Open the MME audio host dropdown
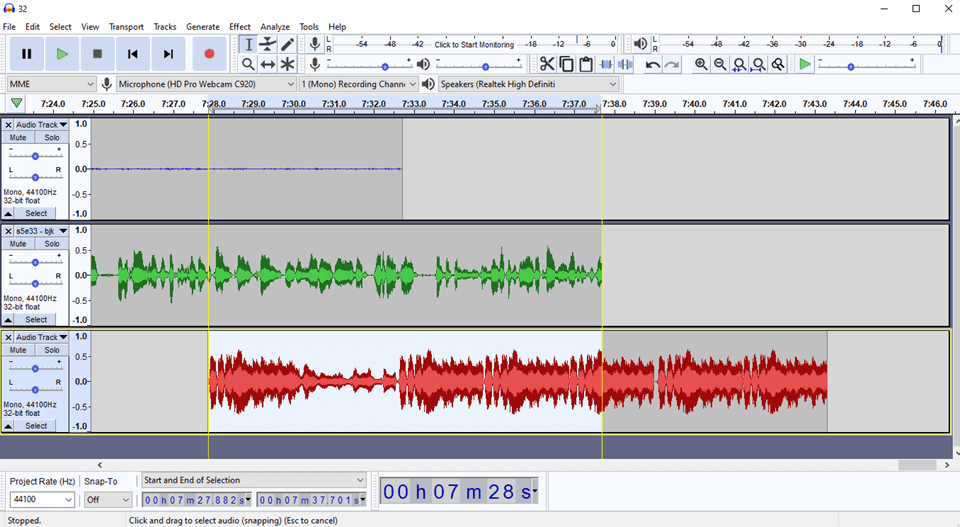960x527 pixels. click(x=51, y=85)
